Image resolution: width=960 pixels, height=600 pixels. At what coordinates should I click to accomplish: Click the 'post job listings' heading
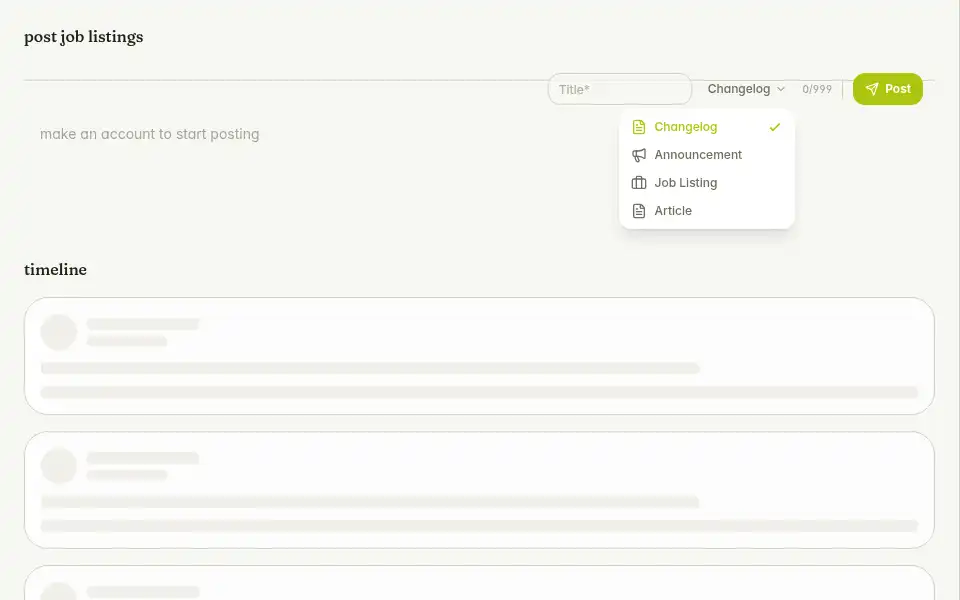tap(83, 37)
